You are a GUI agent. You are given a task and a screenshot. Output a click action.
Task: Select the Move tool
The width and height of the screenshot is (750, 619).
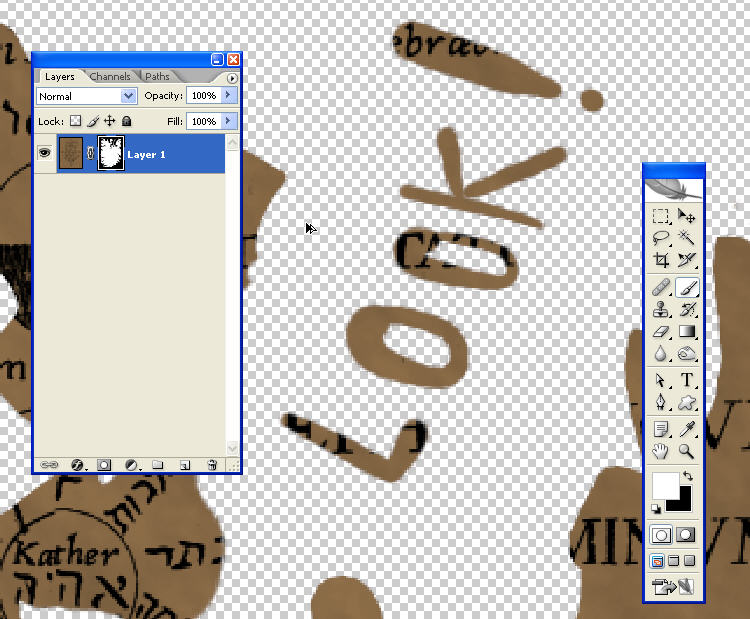pyautogui.click(x=687, y=216)
